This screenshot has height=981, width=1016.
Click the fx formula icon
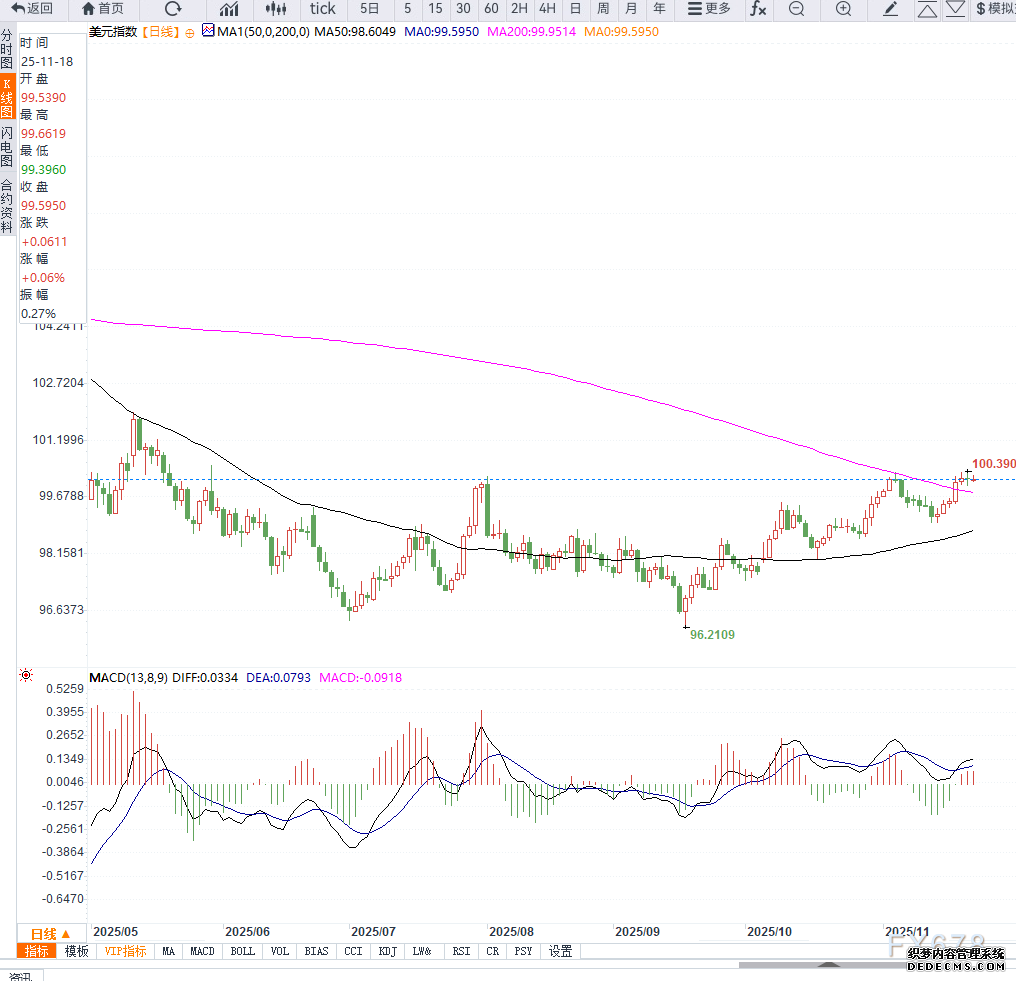pos(758,9)
